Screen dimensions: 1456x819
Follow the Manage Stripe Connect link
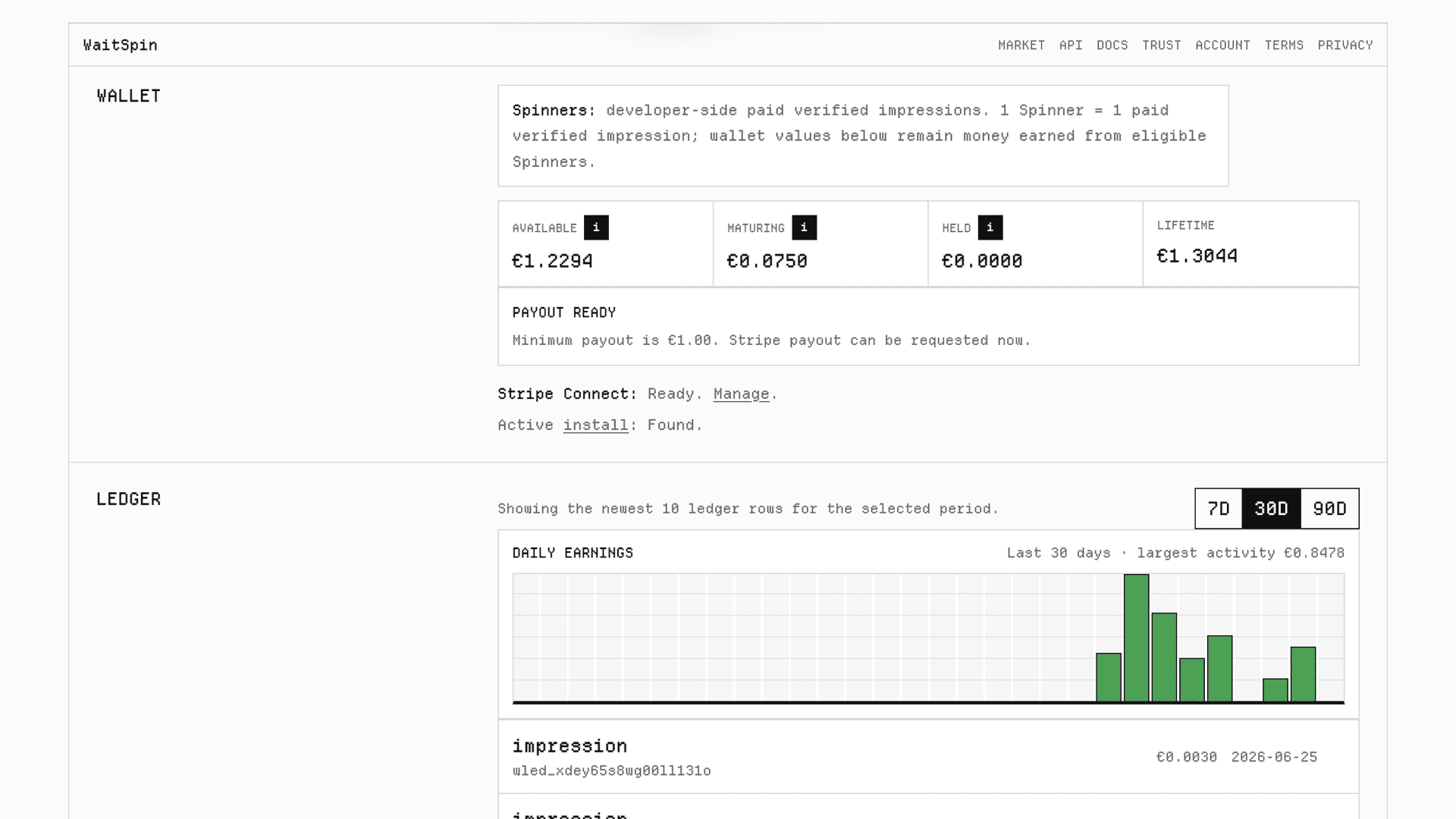tap(741, 394)
